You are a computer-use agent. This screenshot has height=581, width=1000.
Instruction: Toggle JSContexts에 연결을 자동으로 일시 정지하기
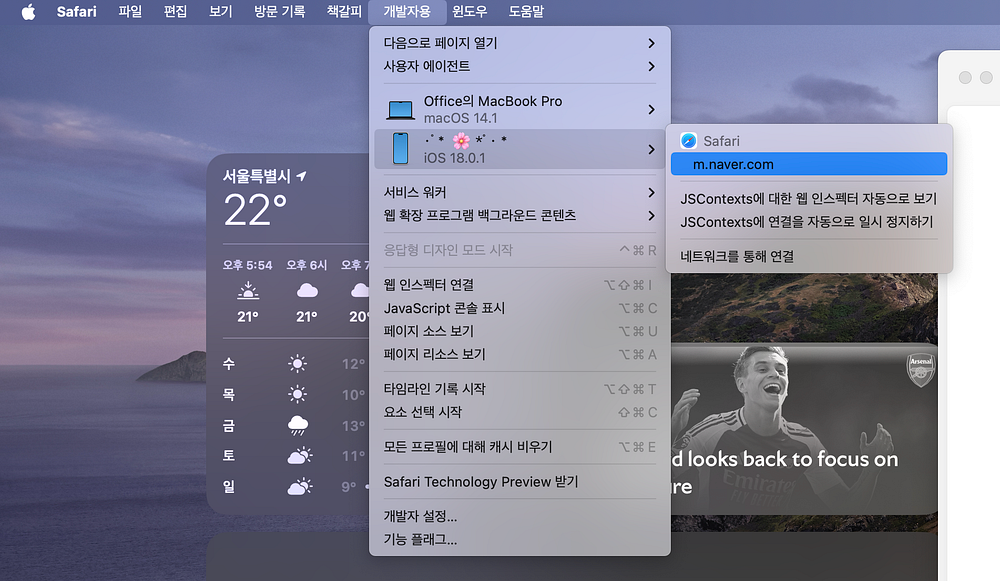(809, 222)
